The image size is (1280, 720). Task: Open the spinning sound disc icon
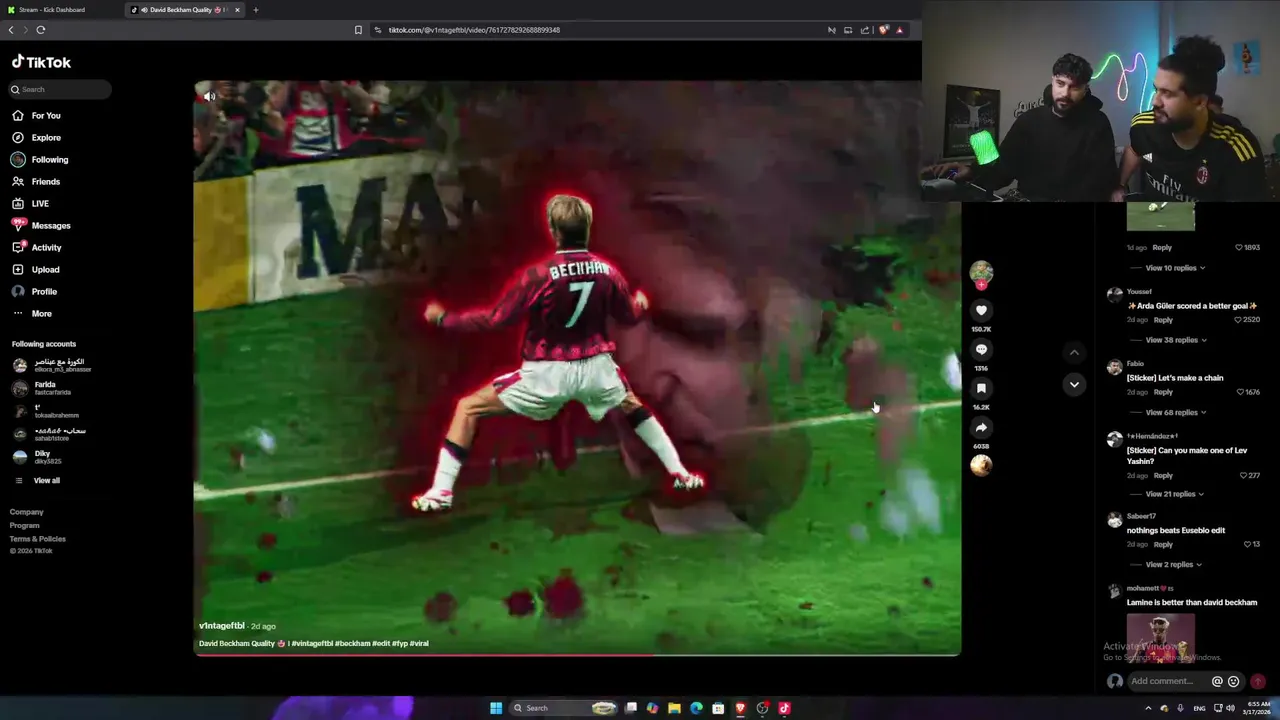(x=981, y=465)
